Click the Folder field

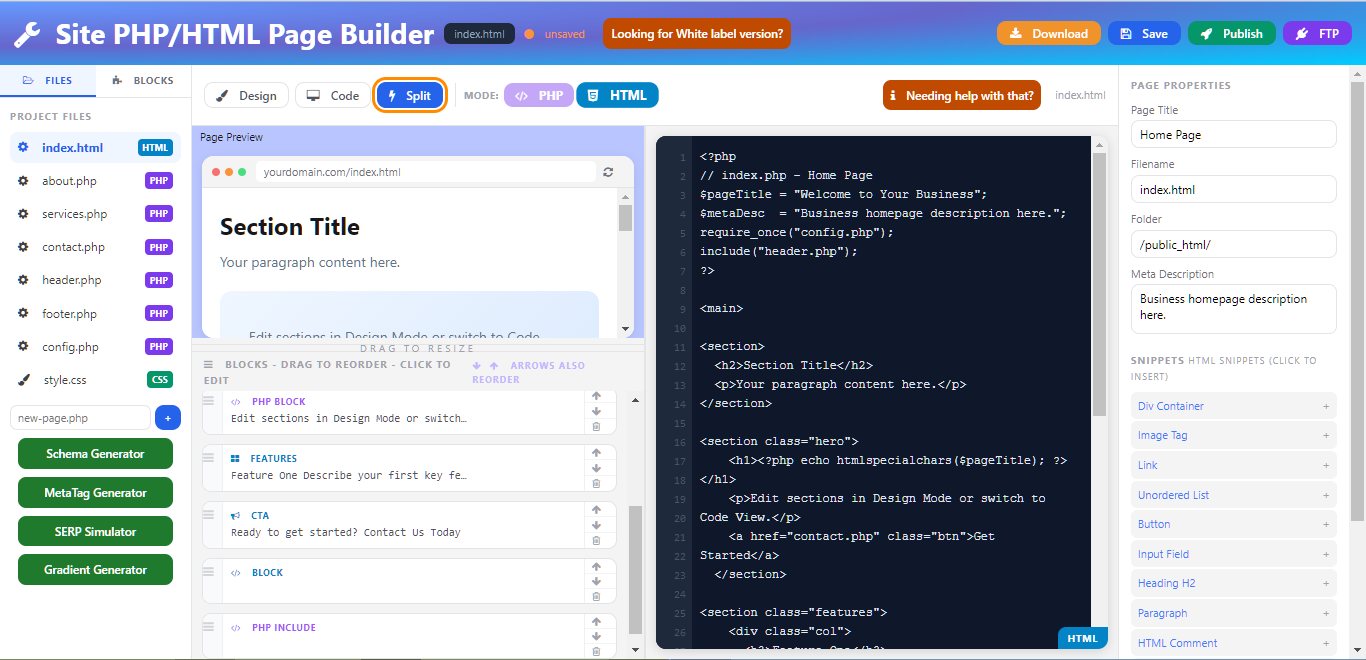click(1234, 244)
